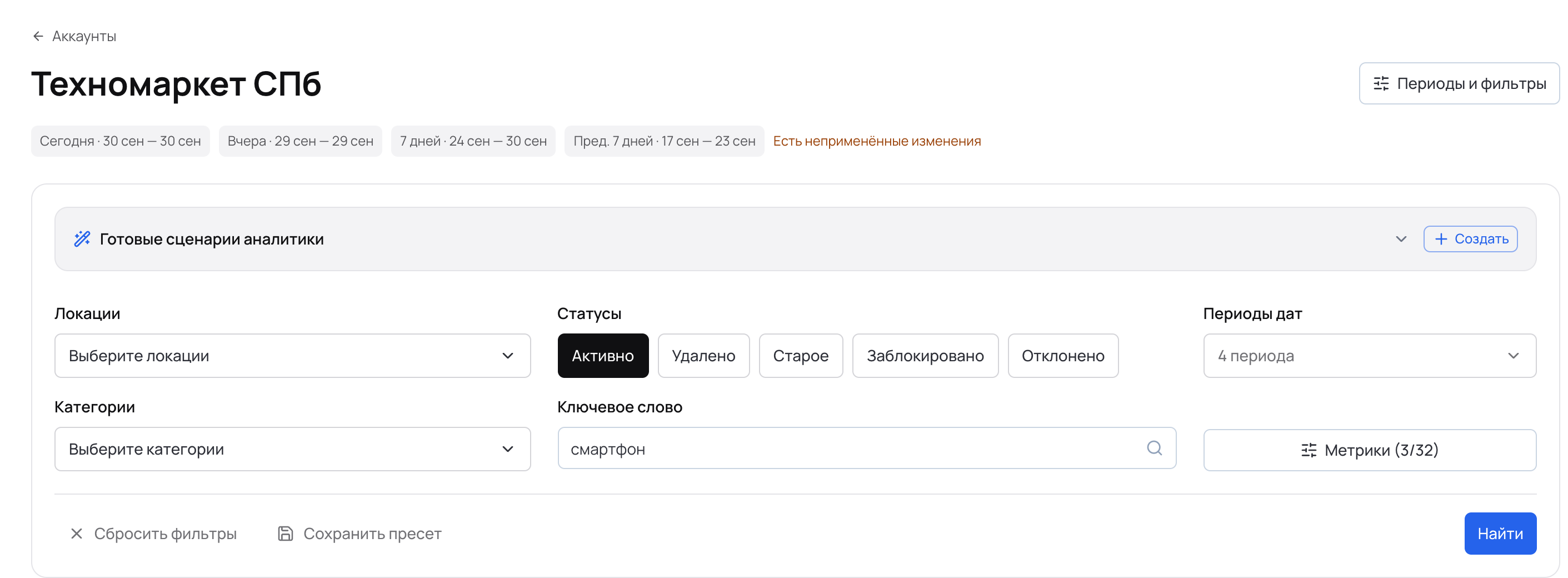The height and width of the screenshot is (578, 1568).
Task: Open the Выберите локации dropdown
Action: click(x=292, y=356)
